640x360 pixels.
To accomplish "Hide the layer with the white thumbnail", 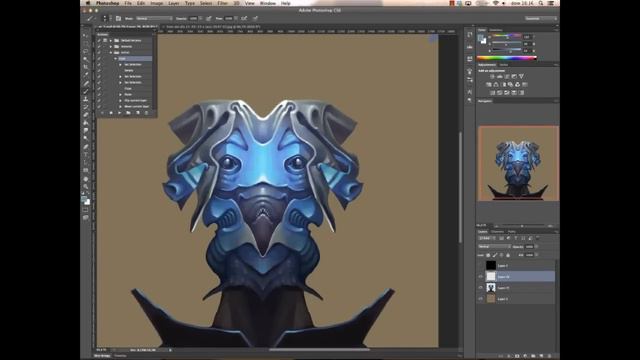I will (x=480, y=277).
